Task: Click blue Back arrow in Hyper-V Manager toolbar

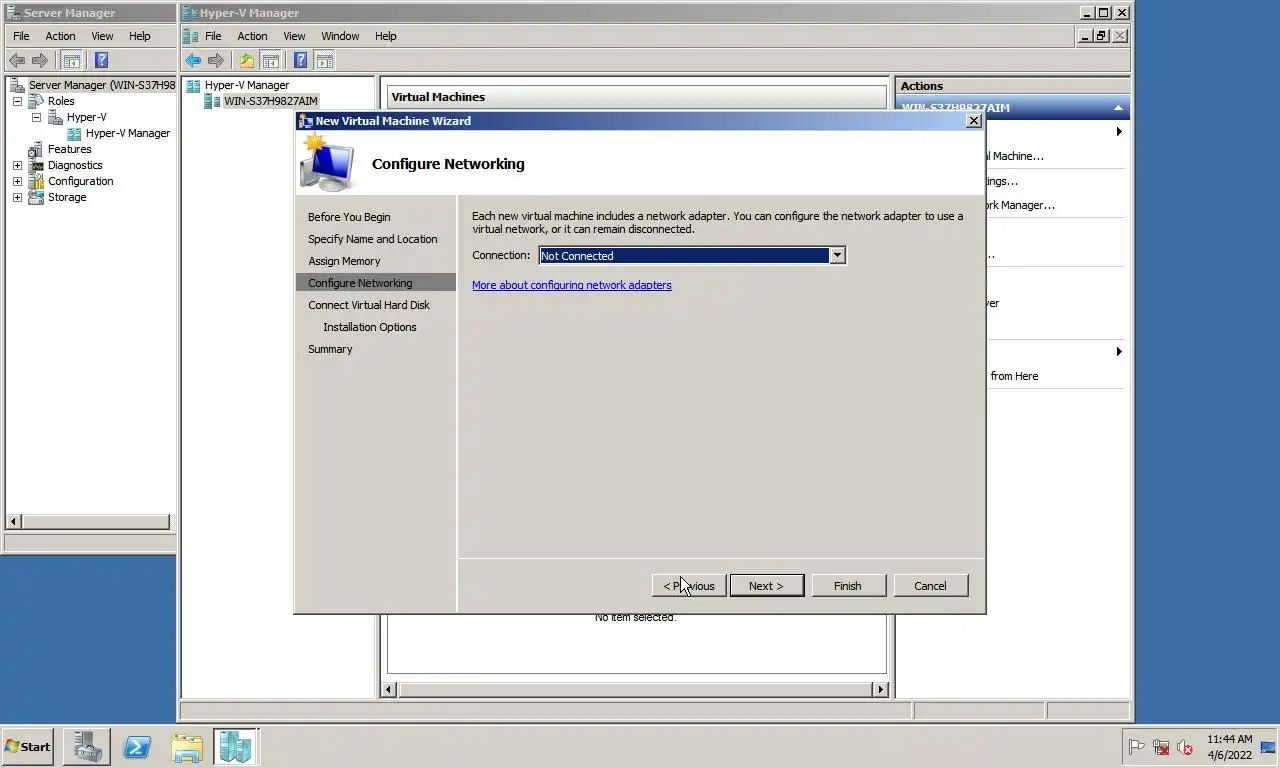Action: [x=193, y=60]
